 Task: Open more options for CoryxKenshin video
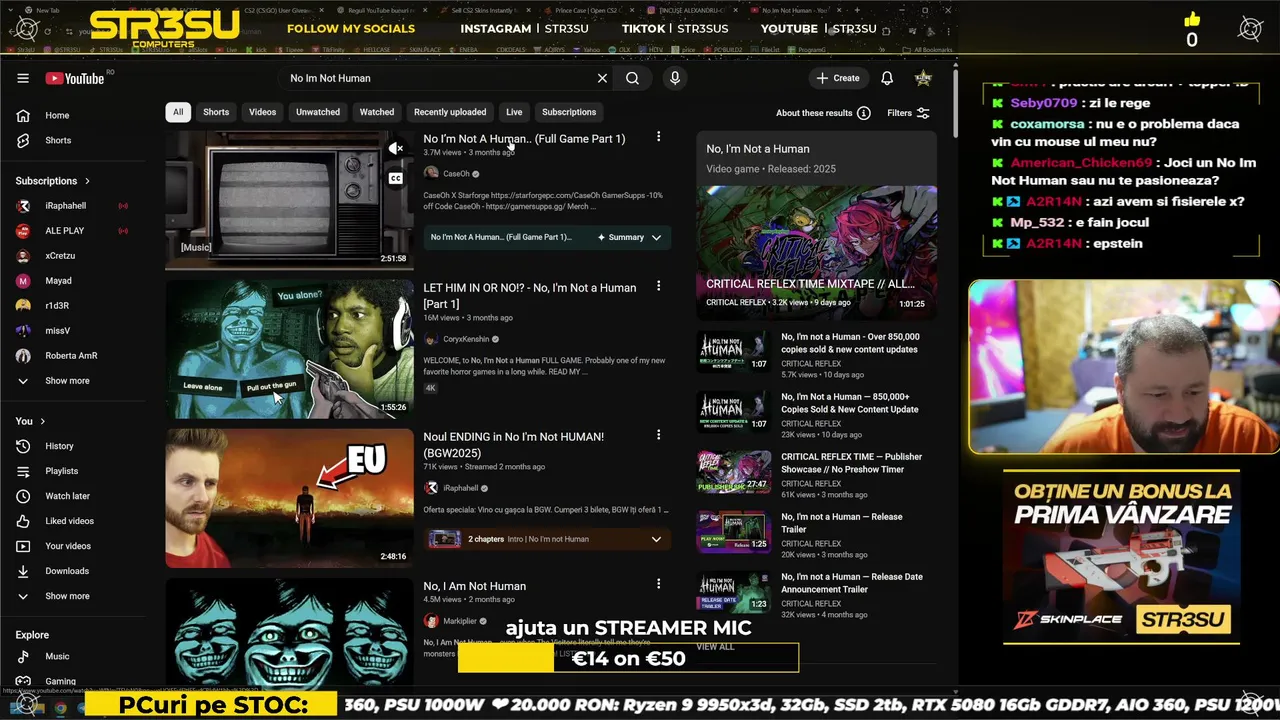tap(658, 286)
